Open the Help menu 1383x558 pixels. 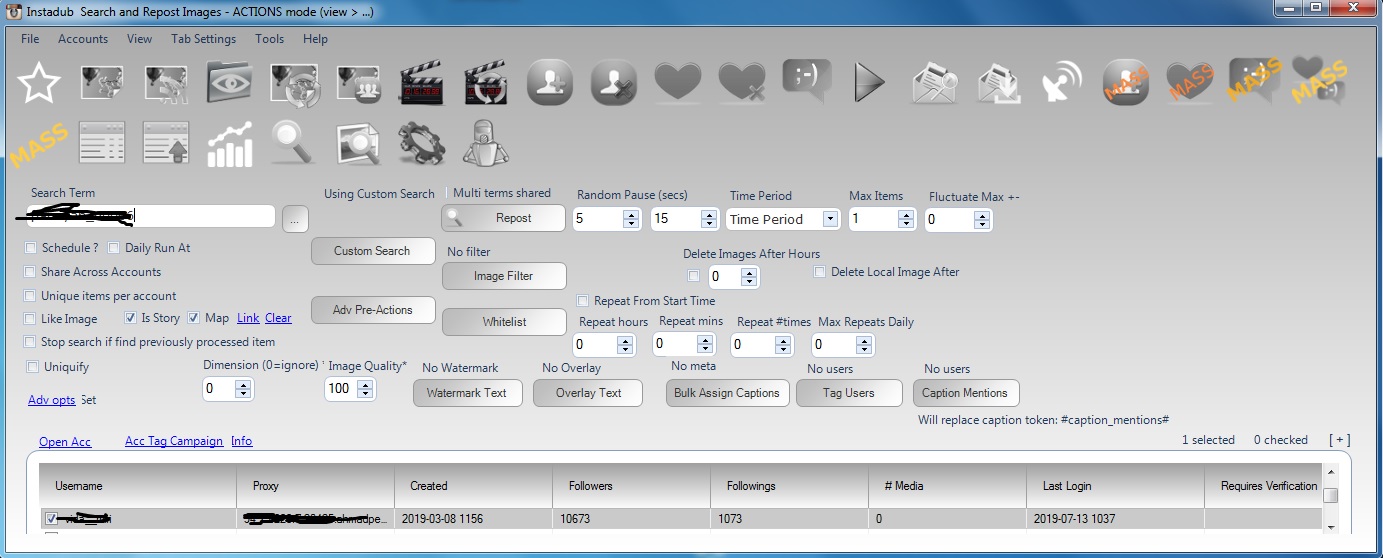(x=316, y=39)
